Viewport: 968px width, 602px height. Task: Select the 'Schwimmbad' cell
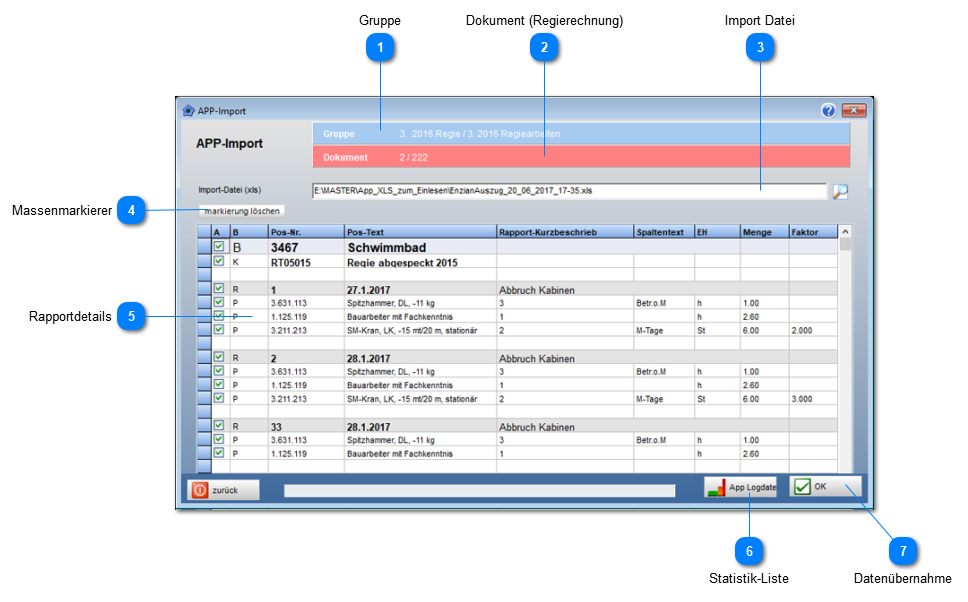coord(420,247)
